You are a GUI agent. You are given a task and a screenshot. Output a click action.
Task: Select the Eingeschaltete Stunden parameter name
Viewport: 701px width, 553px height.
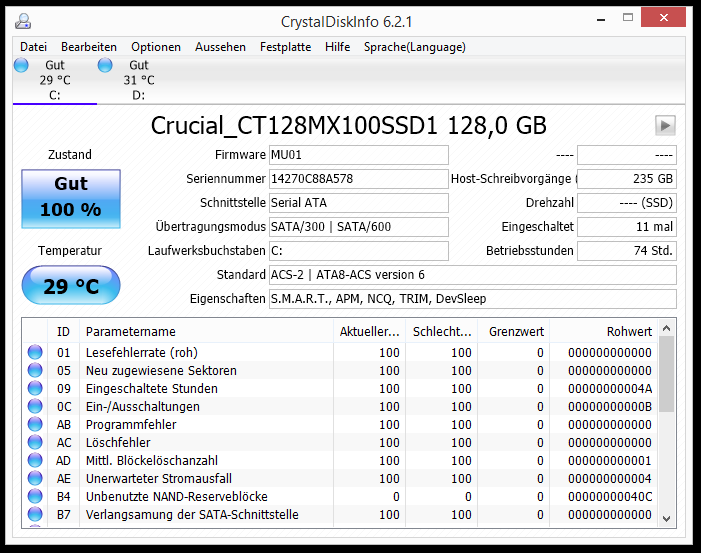(x=152, y=388)
